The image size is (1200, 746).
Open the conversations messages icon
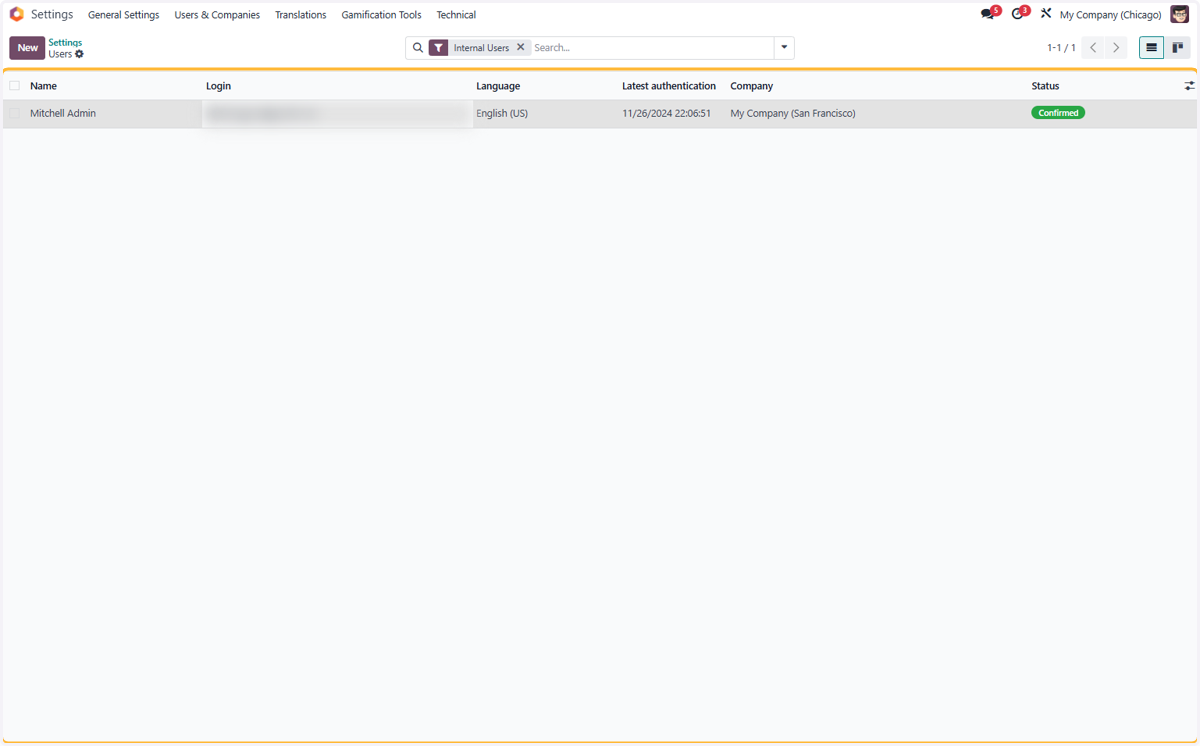coord(989,14)
